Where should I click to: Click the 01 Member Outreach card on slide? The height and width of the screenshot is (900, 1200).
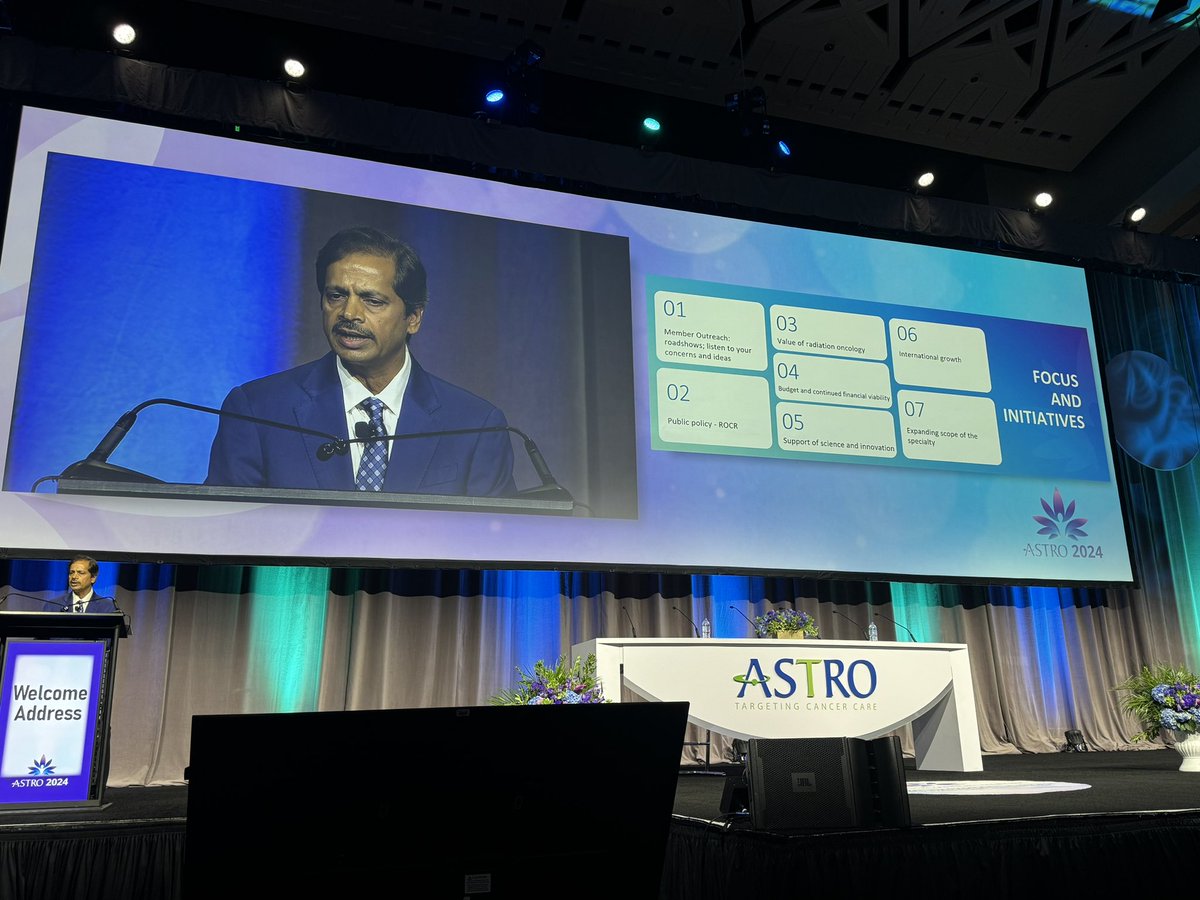click(711, 332)
